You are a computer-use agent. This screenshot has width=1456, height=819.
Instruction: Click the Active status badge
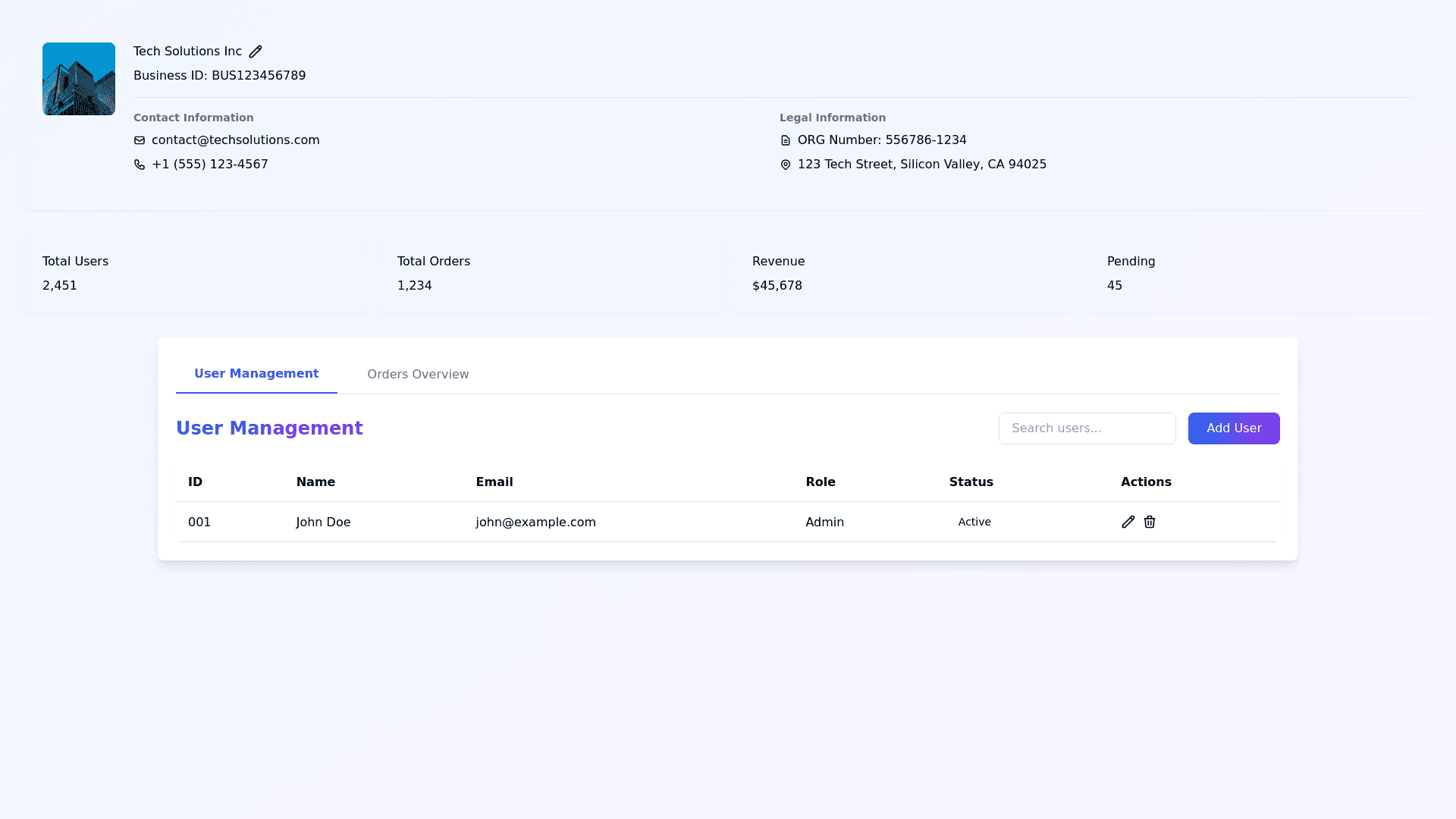point(974,522)
